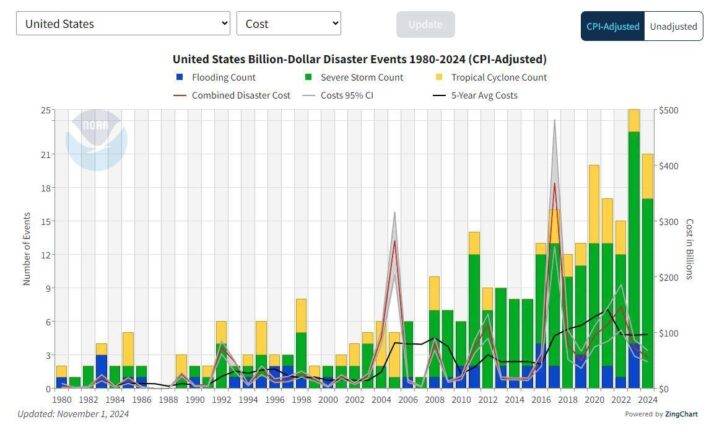This screenshot has width=722, height=427.
Task: Click the green Severe Storm legend square
Action: coord(309,77)
